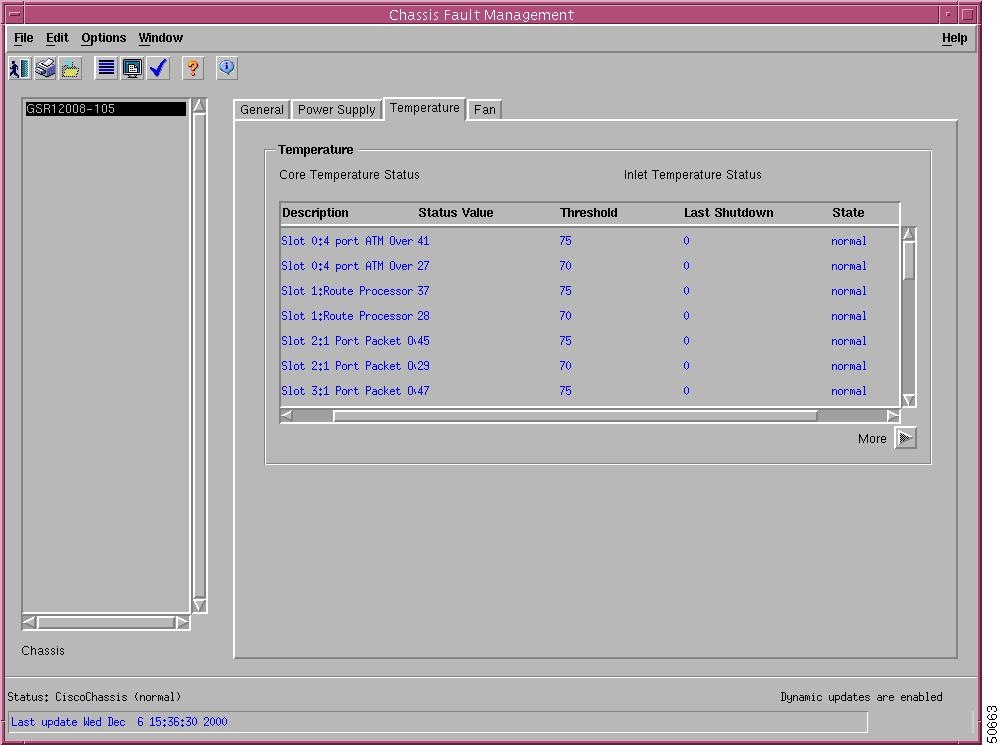Click the chassis list scroll down arrow
Image resolution: width=999 pixels, height=745 pixels.
[x=199, y=605]
